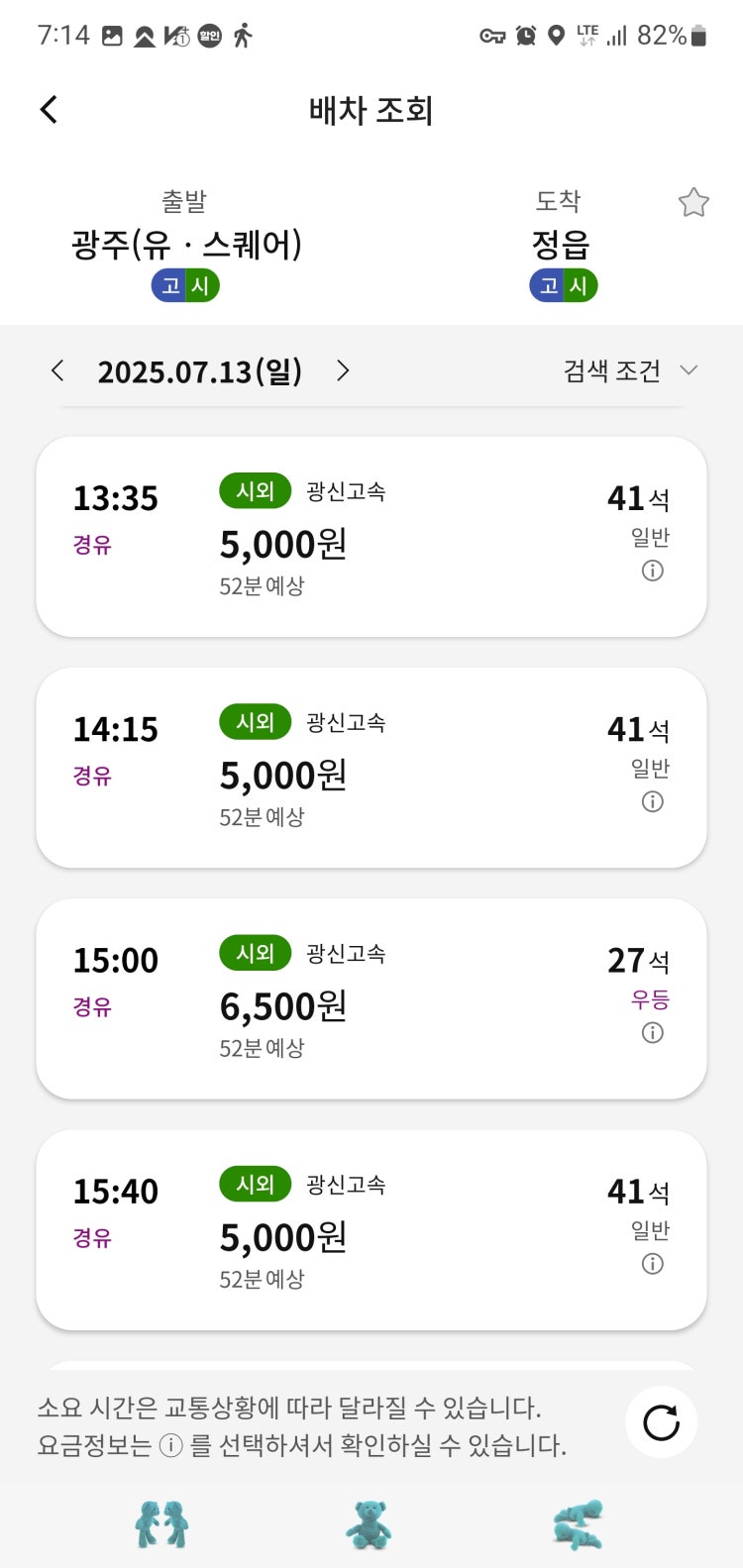
Task: Change arrival terminal 정읍
Action: [561, 244]
